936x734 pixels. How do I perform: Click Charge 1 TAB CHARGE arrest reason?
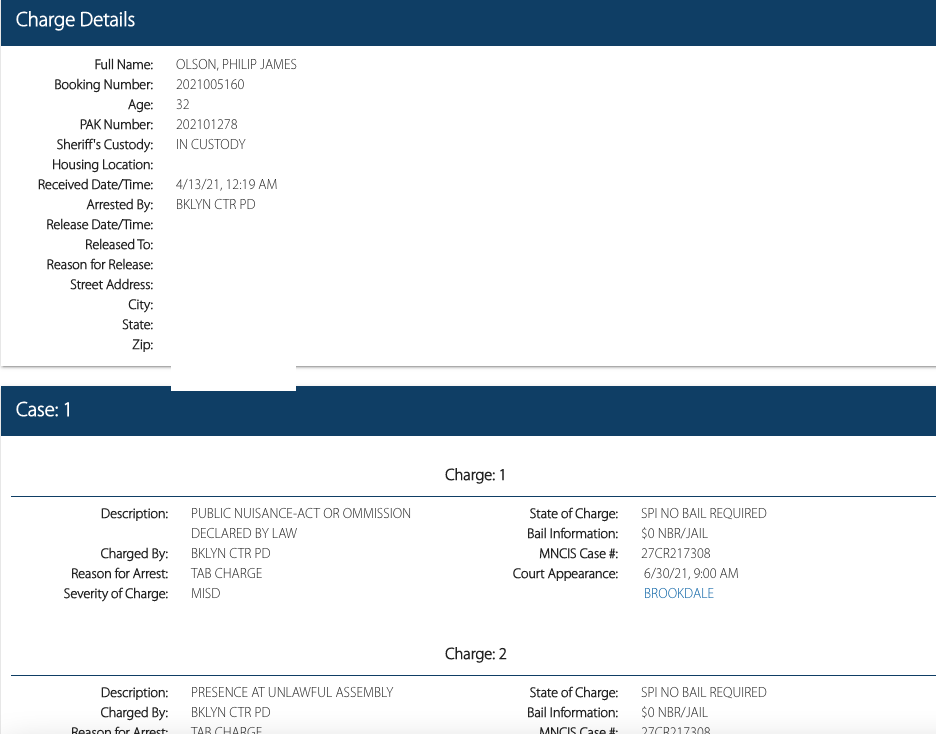pyautogui.click(x=226, y=573)
